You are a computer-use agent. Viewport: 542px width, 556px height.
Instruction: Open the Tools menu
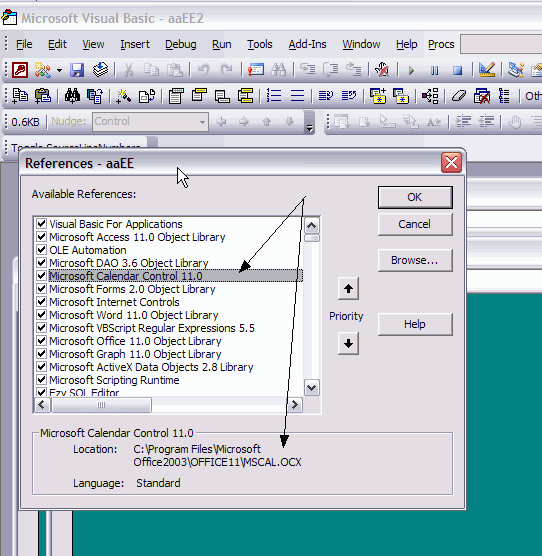pos(259,44)
